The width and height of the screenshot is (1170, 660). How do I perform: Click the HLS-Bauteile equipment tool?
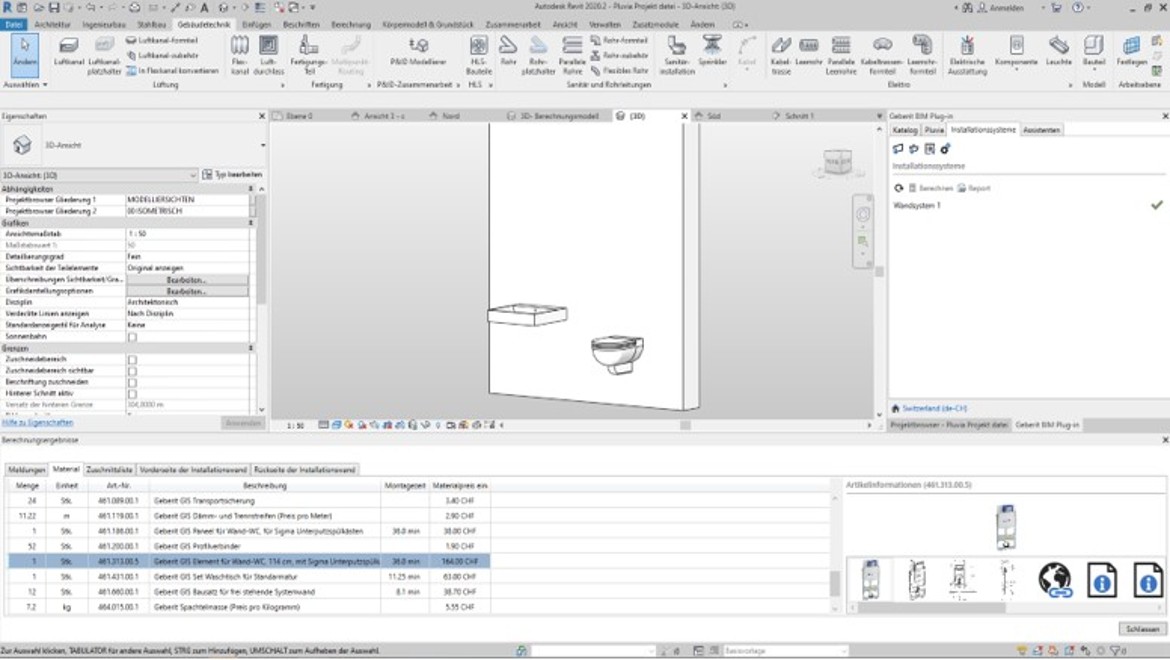(478, 55)
